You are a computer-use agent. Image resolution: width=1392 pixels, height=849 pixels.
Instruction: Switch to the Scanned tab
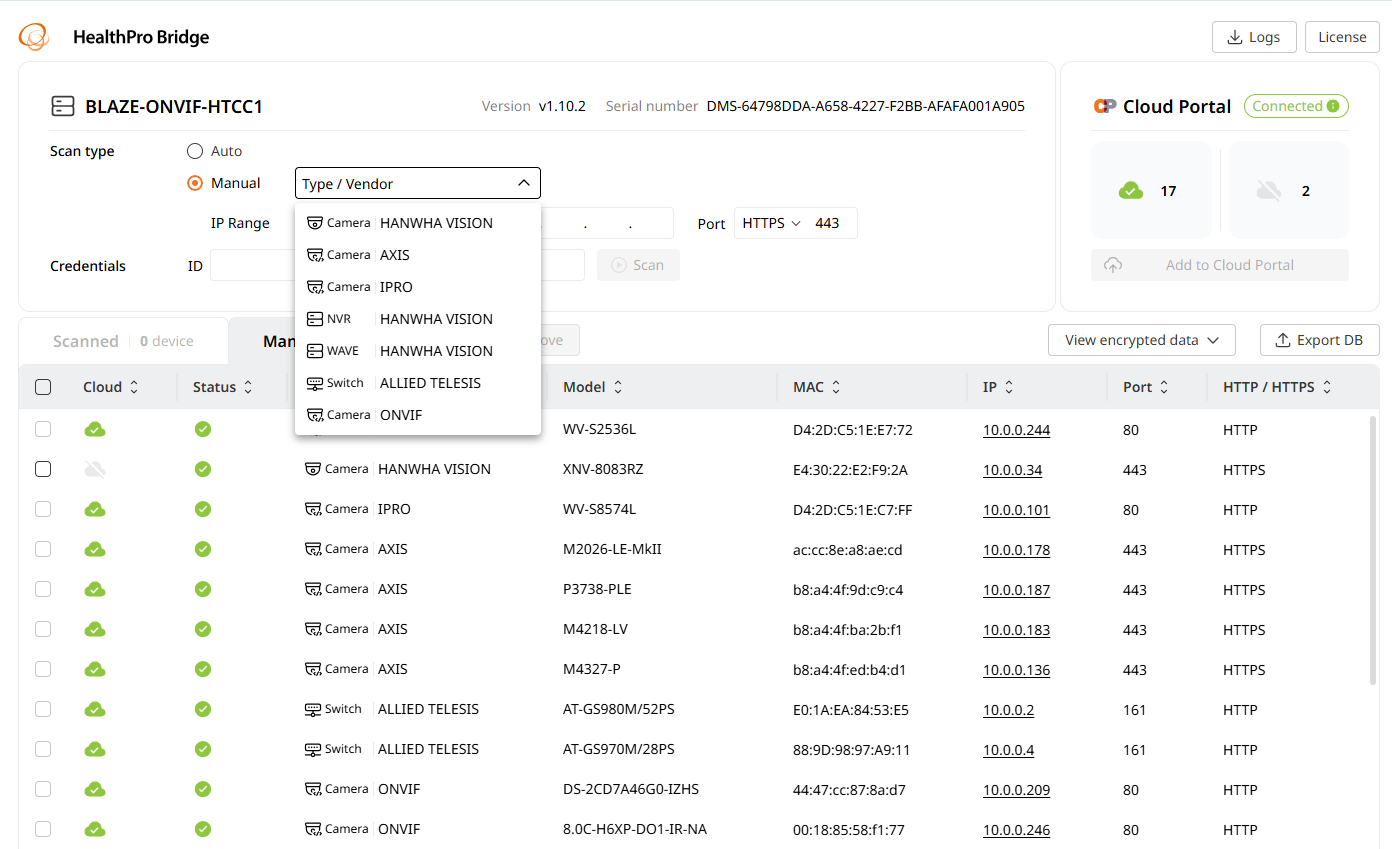click(x=123, y=341)
